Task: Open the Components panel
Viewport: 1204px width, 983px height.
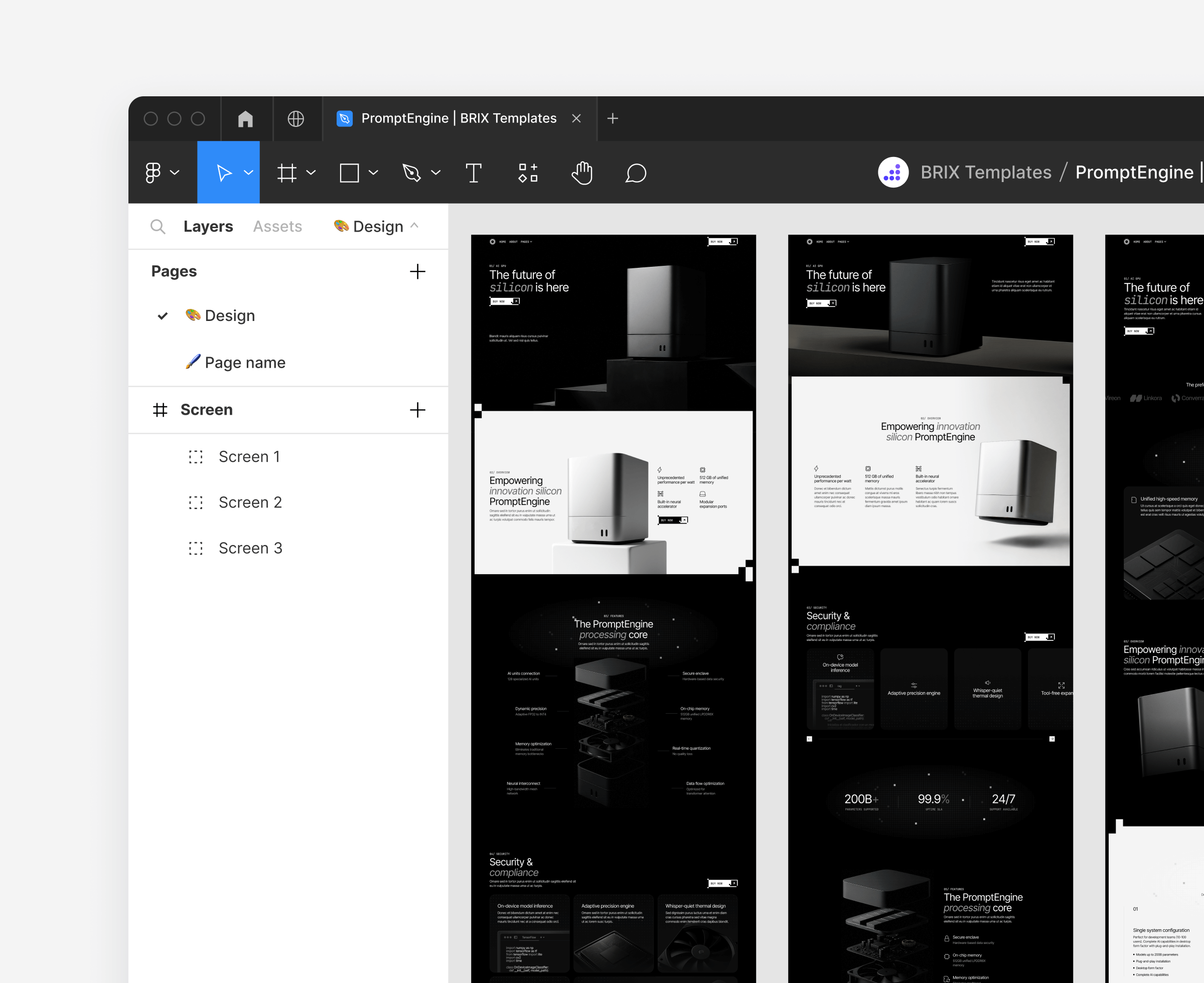Action: [527, 173]
